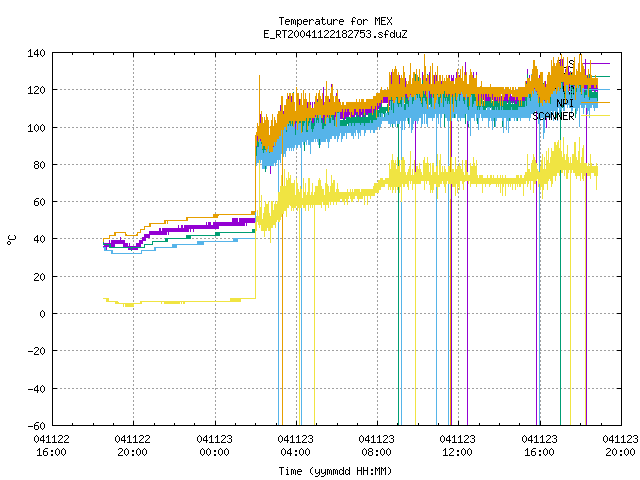Click the '0' y-axis tick label
The width and height of the screenshot is (640, 480).
(x=42, y=314)
